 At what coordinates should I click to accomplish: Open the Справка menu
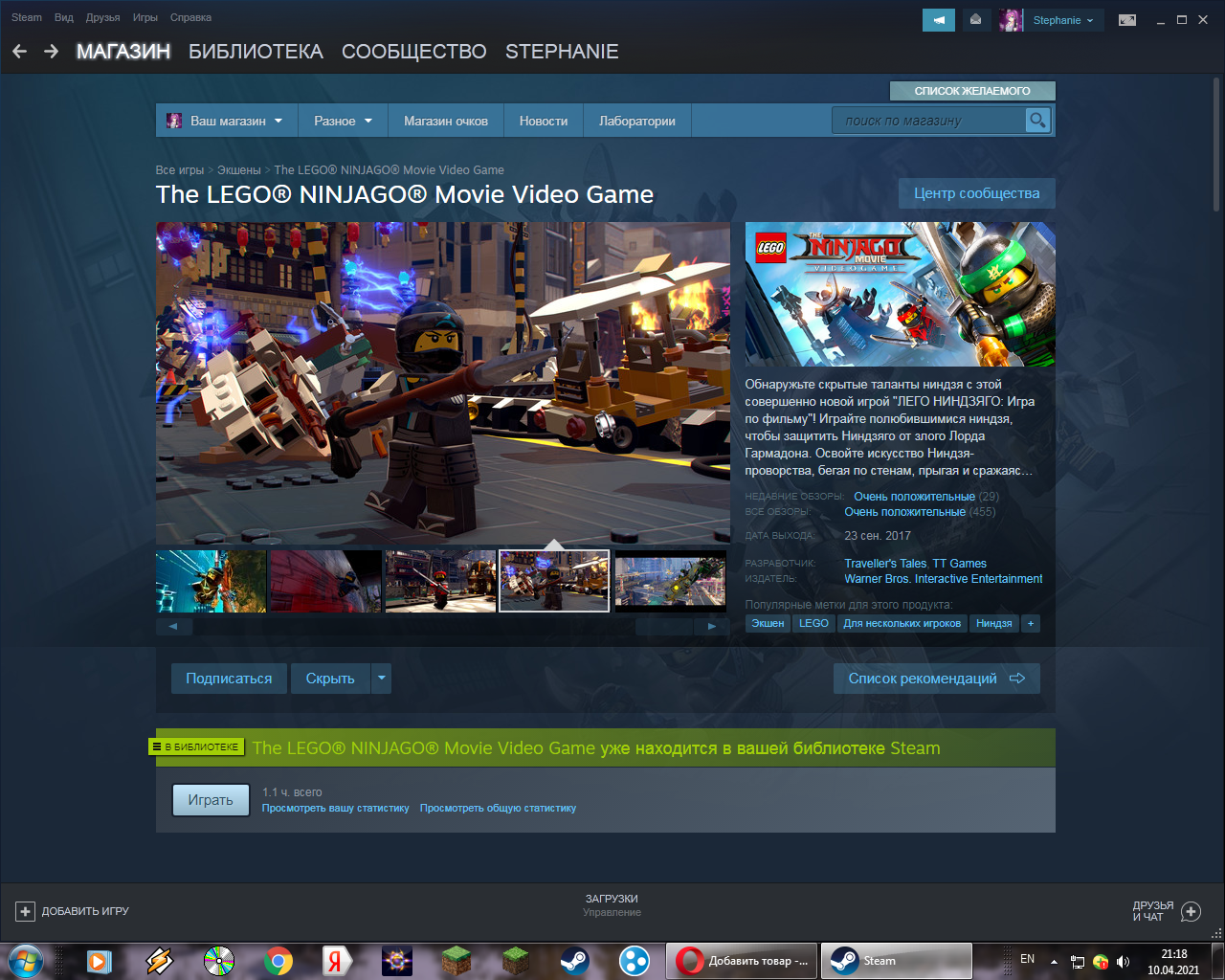(190, 17)
